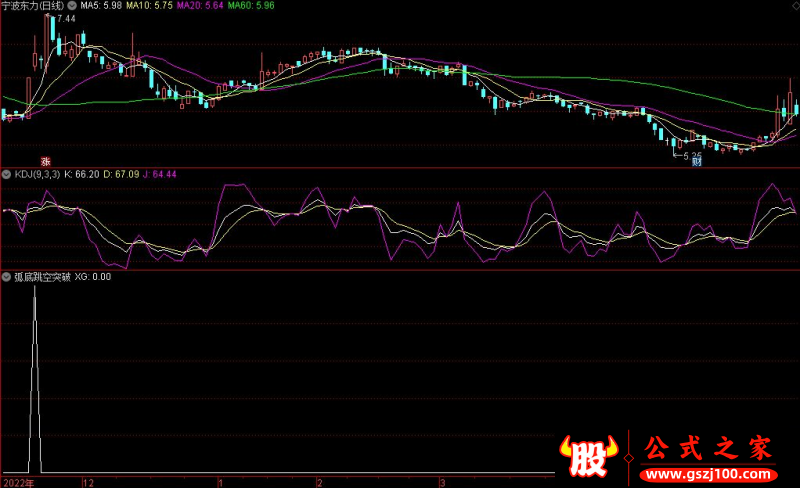The height and width of the screenshot is (488, 800).
Task: Open the 弧底跳空突破 indicator dropdown
Action: click(6, 277)
